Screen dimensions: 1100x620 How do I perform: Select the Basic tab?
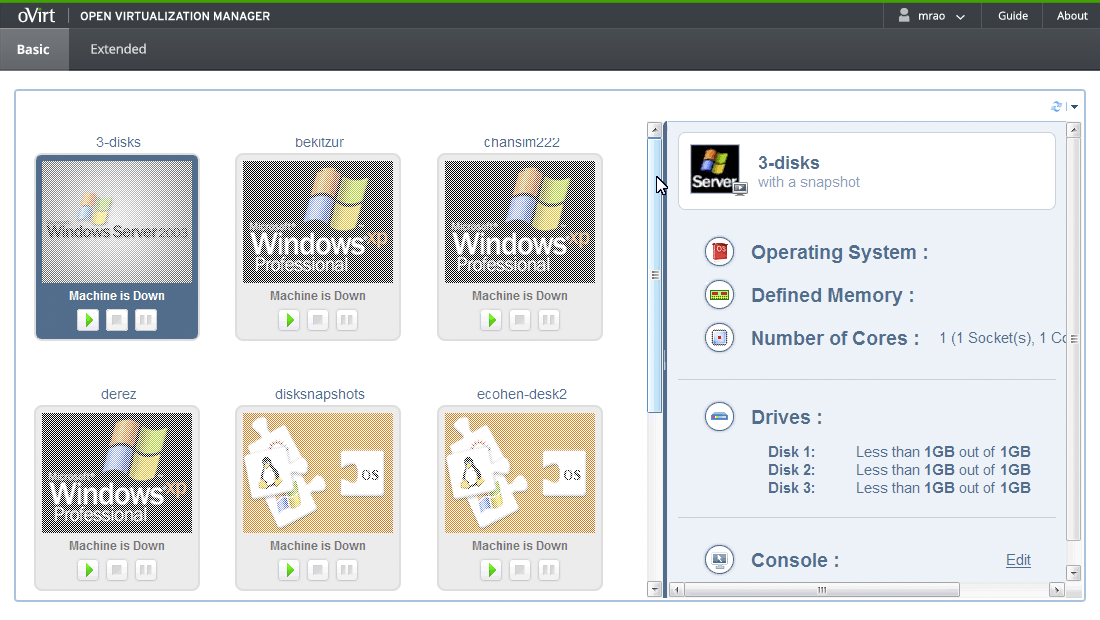33,49
